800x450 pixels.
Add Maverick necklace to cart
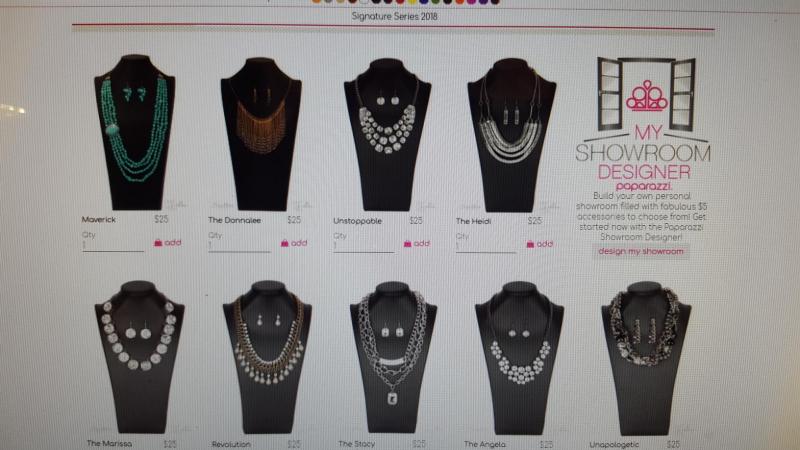click(168, 243)
